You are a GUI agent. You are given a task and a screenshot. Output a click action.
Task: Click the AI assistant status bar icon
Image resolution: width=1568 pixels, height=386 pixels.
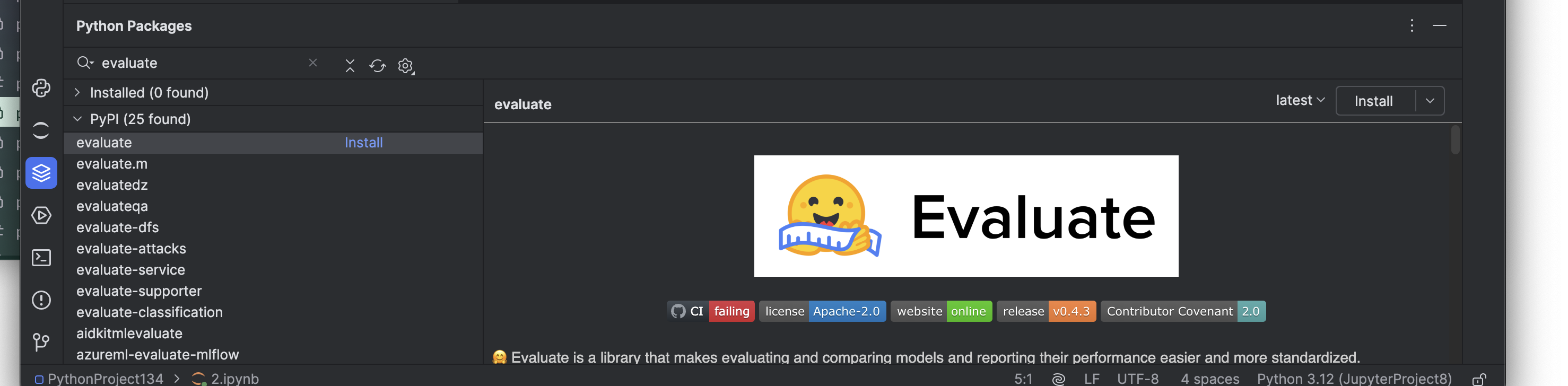tap(1059, 379)
